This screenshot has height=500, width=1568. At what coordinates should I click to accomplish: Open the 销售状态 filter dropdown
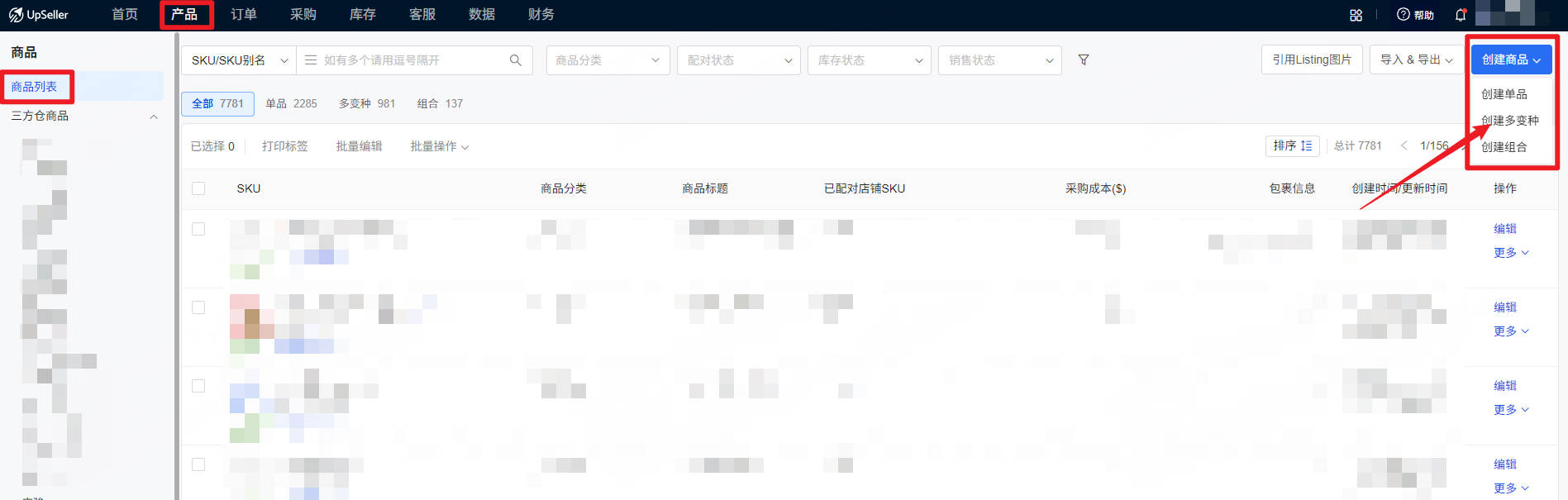click(x=1000, y=60)
